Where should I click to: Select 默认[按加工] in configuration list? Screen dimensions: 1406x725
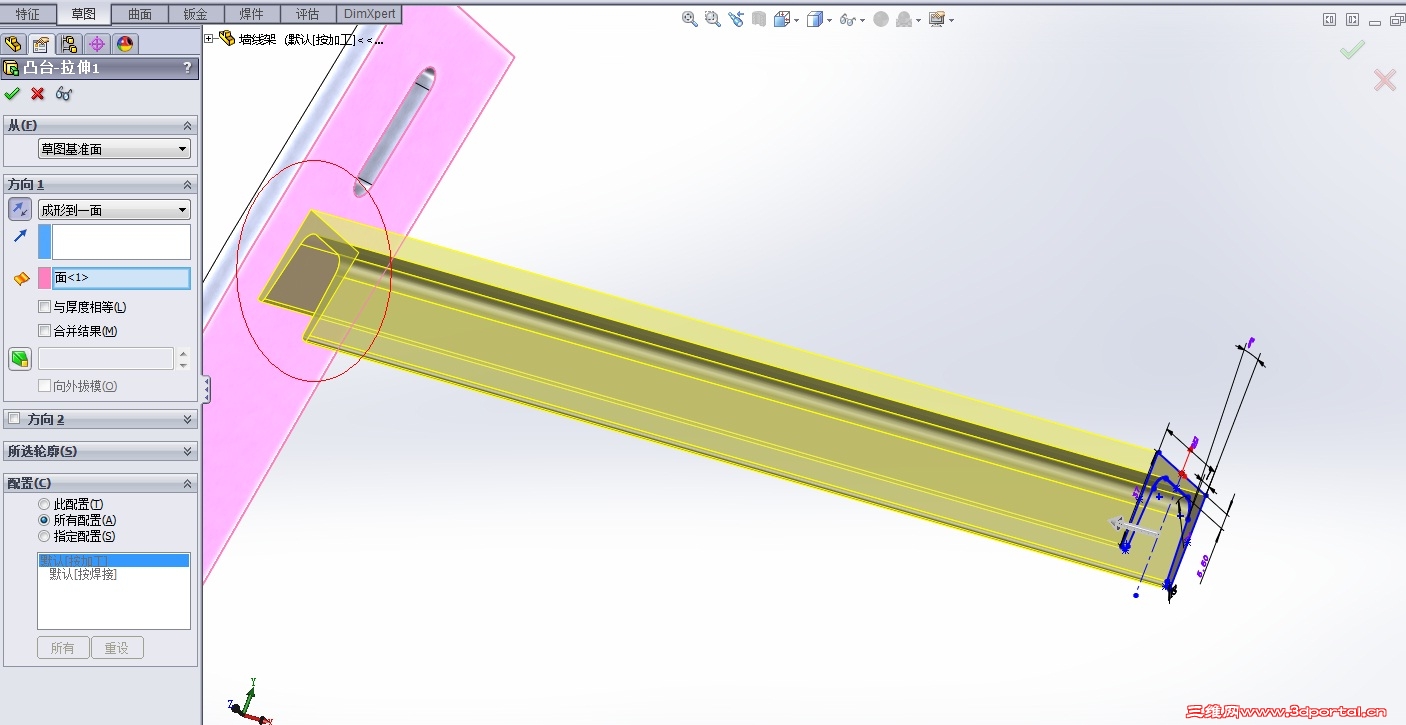click(x=113, y=560)
